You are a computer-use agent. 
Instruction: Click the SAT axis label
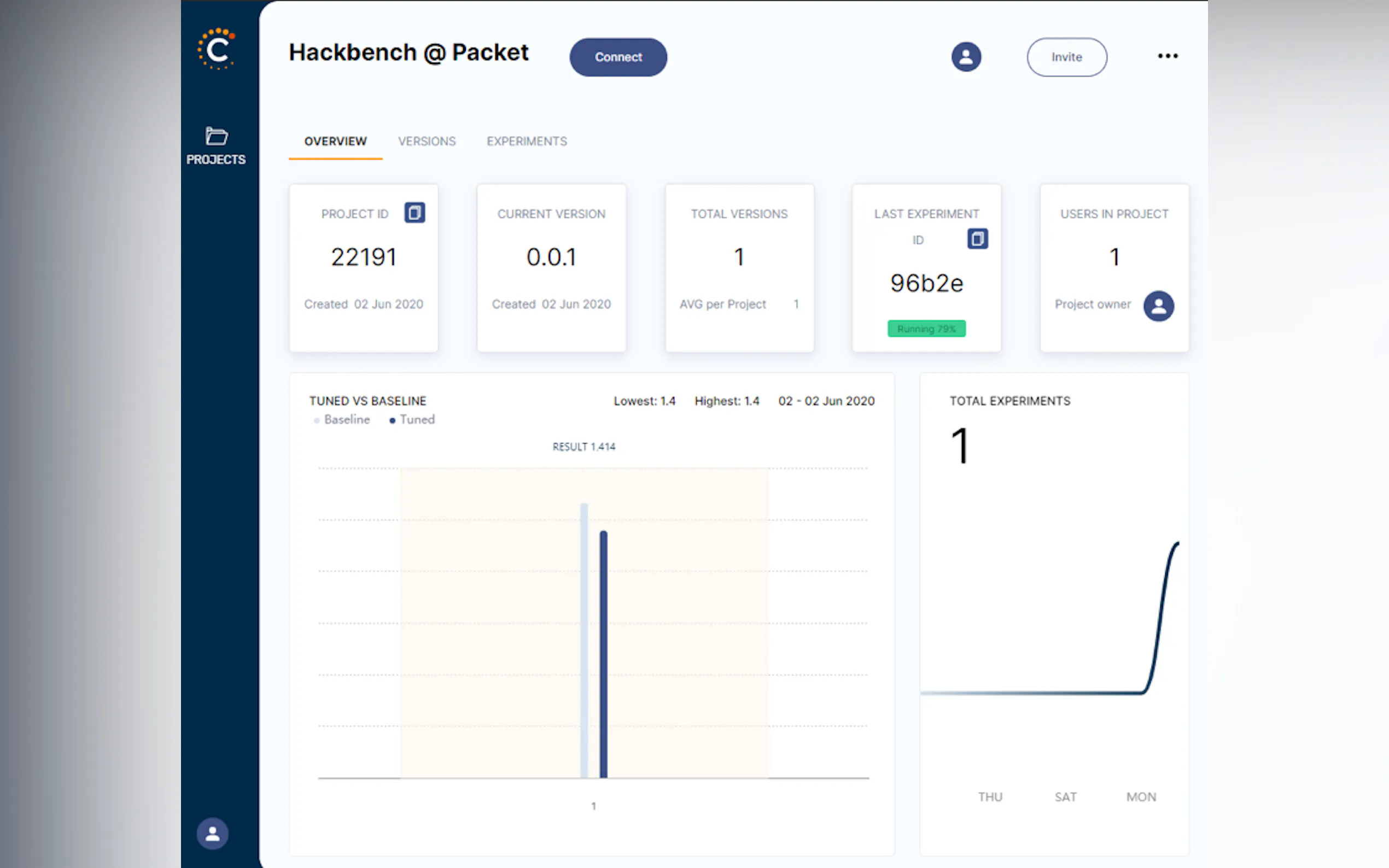pyautogui.click(x=1065, y=797)
